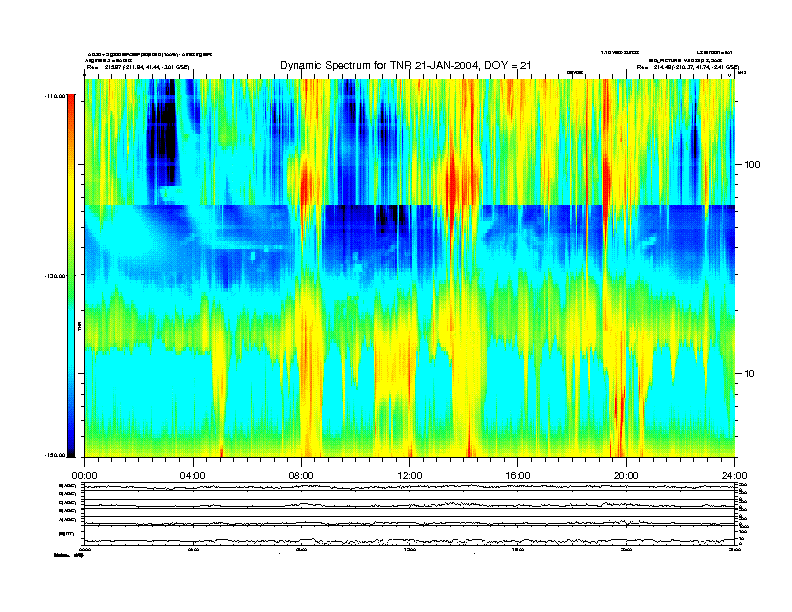Click the 00:00 time axis label
The width and height of the screenshot is (792, 612).
tap(84, 476)
